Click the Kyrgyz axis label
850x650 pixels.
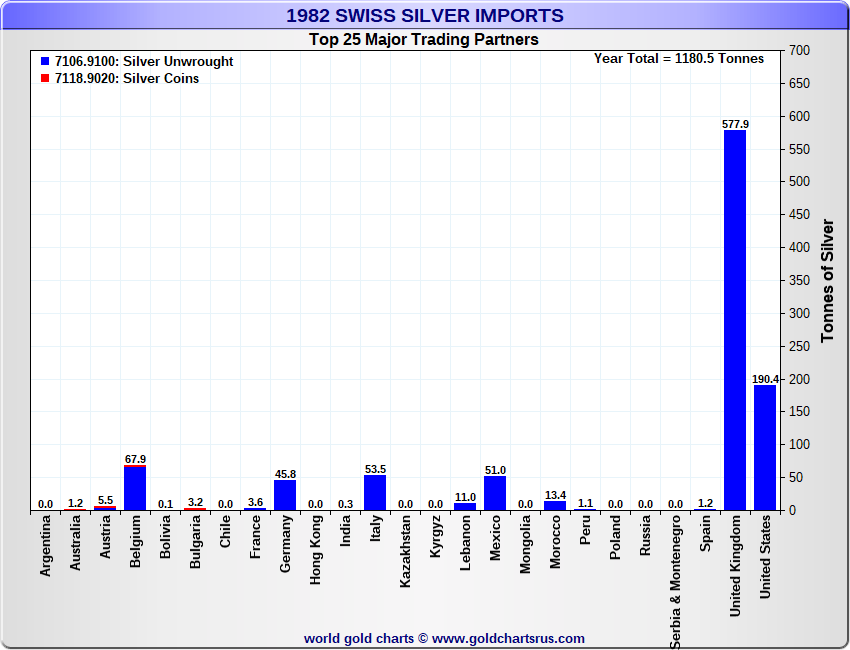tap(435, 536)
